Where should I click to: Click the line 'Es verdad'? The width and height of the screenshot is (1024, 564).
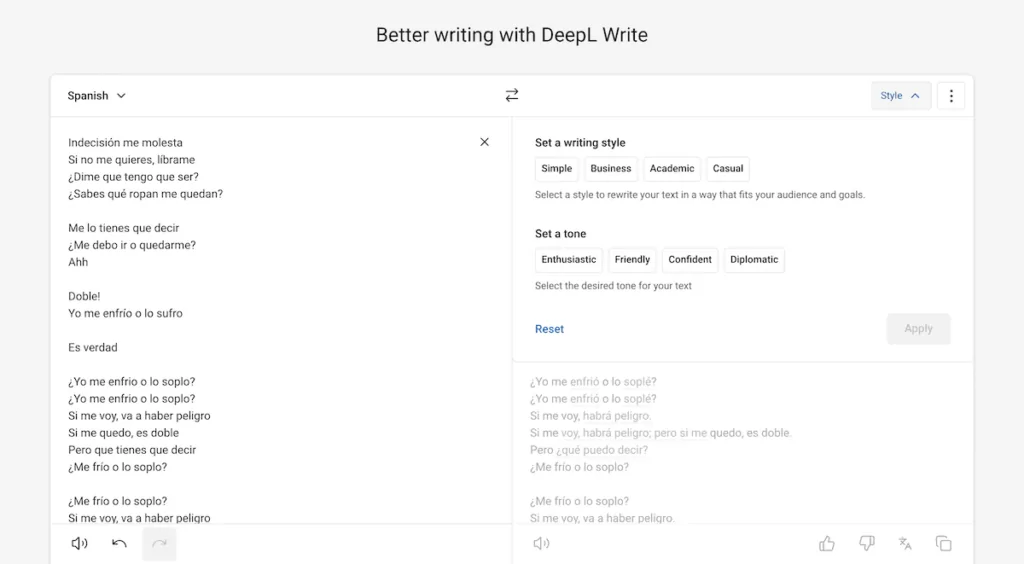click(93, 347)
